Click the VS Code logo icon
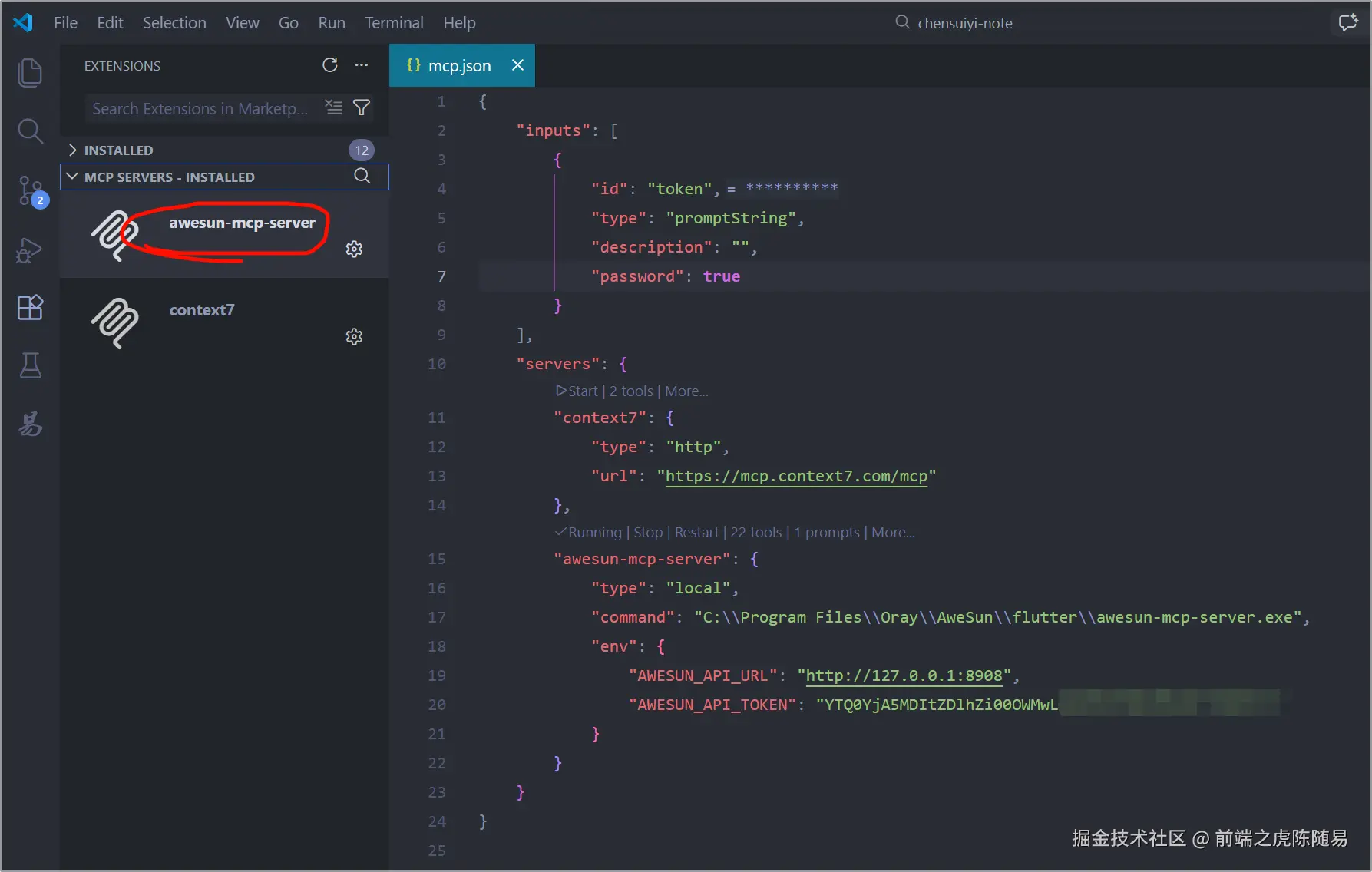Image resolution: width=1372 pixels, height=872 pixels. click(x=23, y=23)
